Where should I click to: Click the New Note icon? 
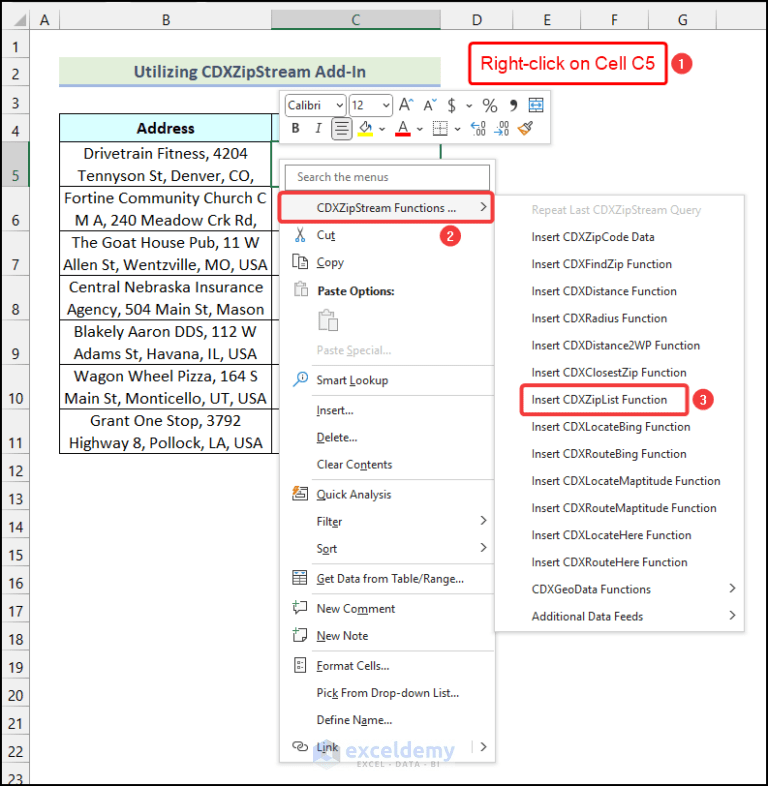(300, 635)
